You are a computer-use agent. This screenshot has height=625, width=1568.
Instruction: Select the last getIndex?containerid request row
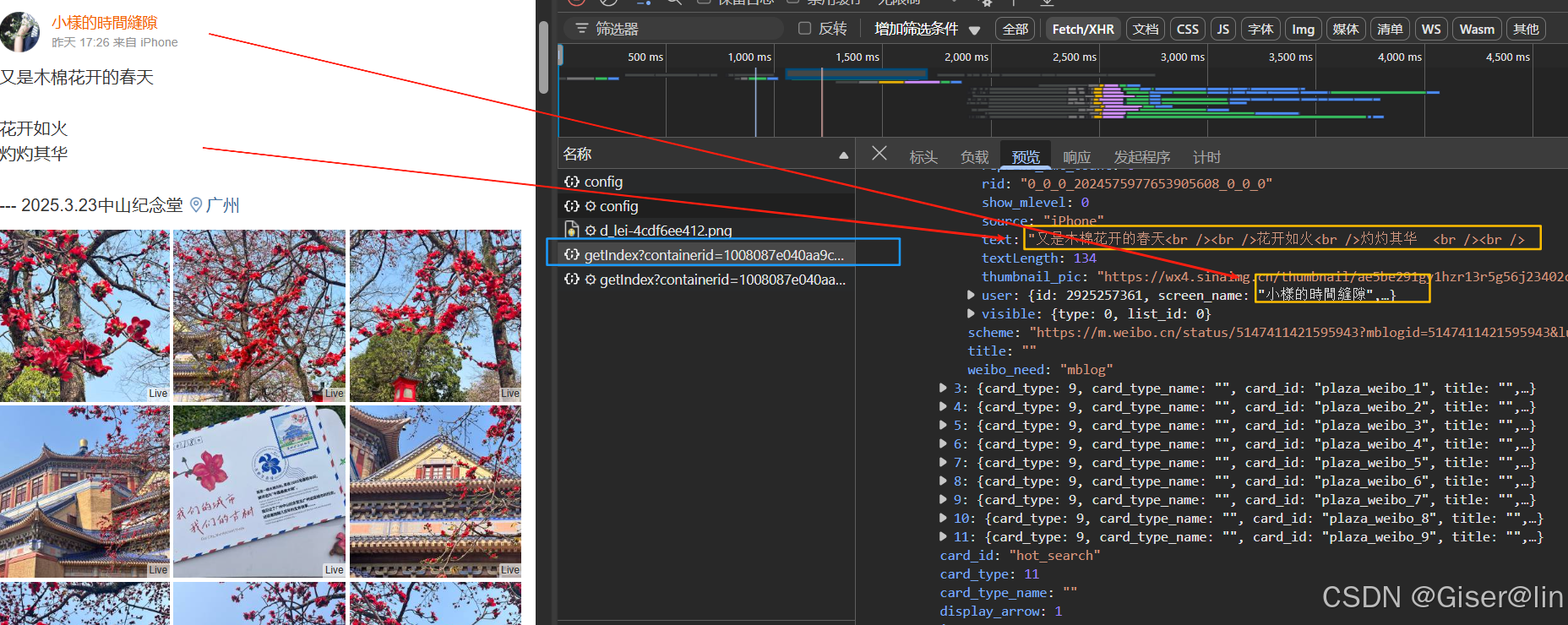point(706,280)
